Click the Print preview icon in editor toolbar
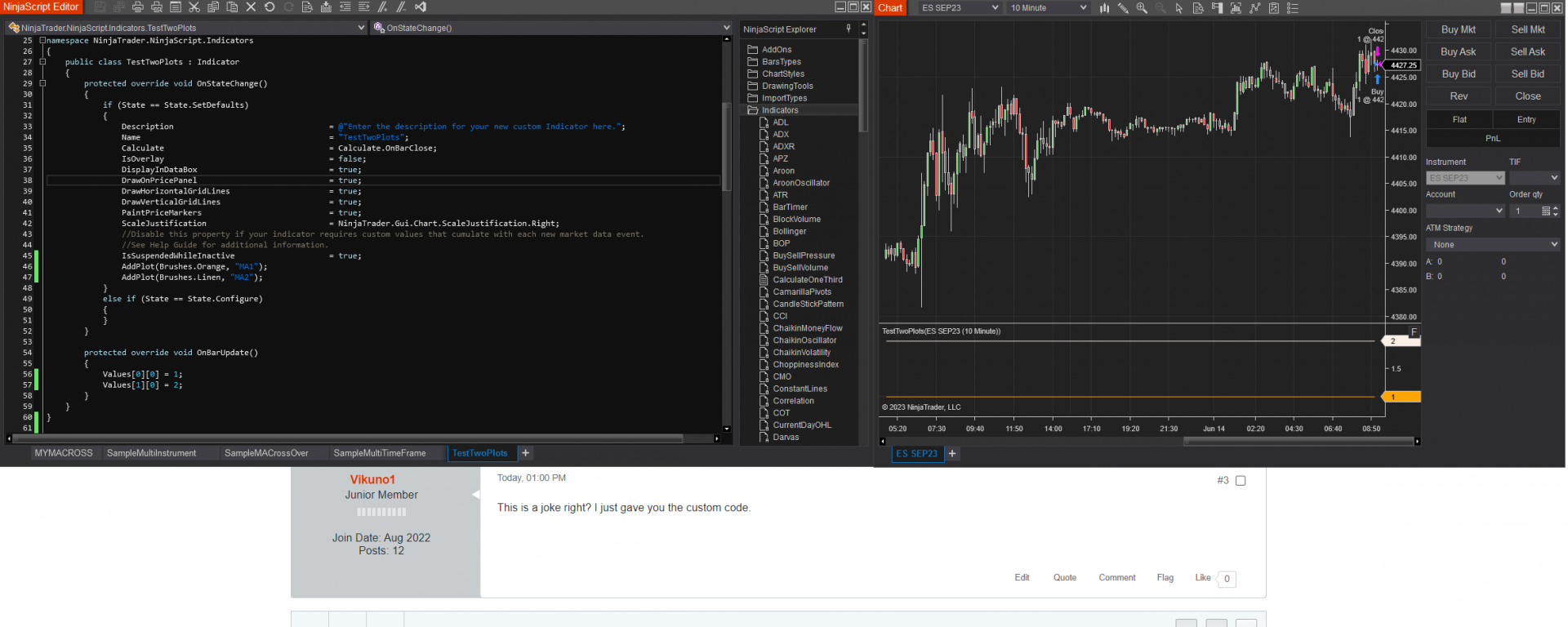The height and width of the screenshot is (627, 1568). 157,7
